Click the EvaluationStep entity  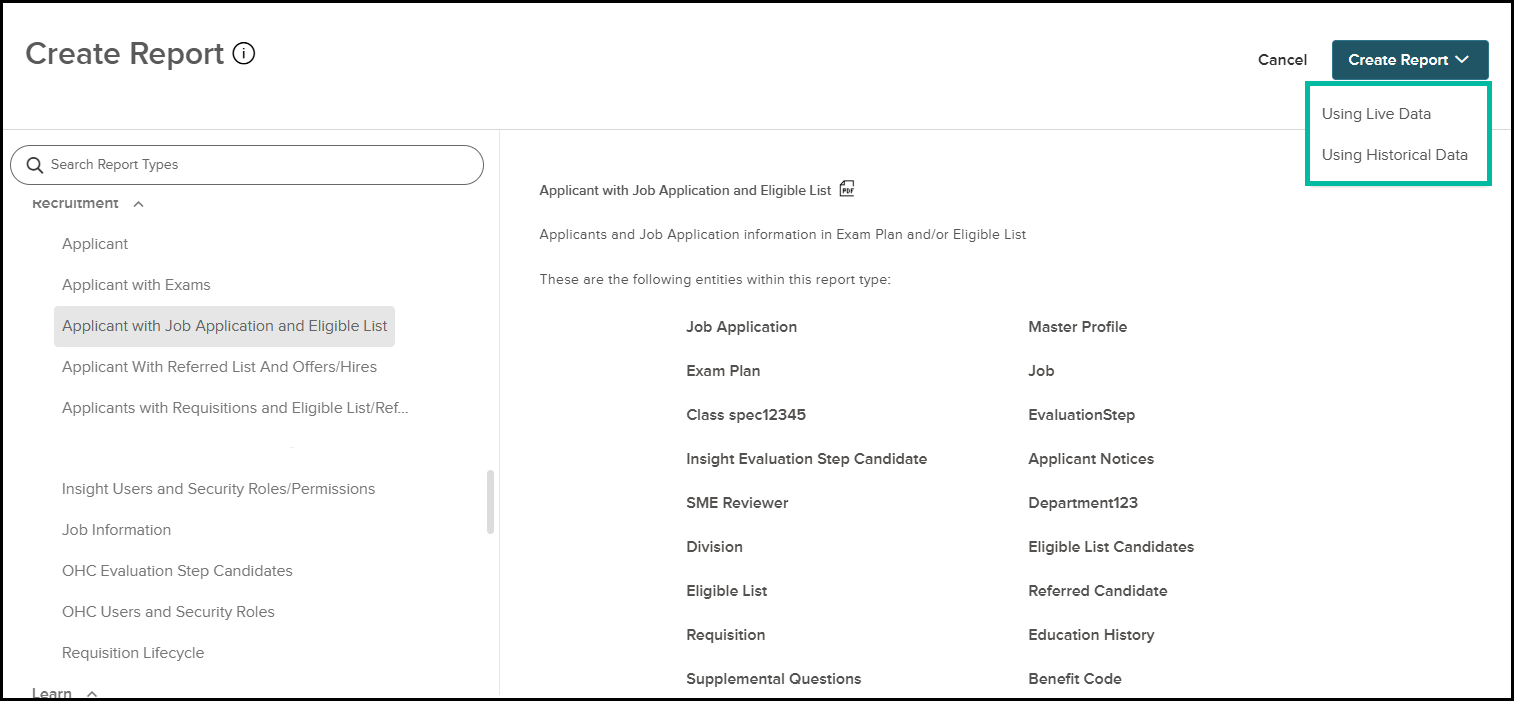pyautogui.click(x=1081, y=415)
